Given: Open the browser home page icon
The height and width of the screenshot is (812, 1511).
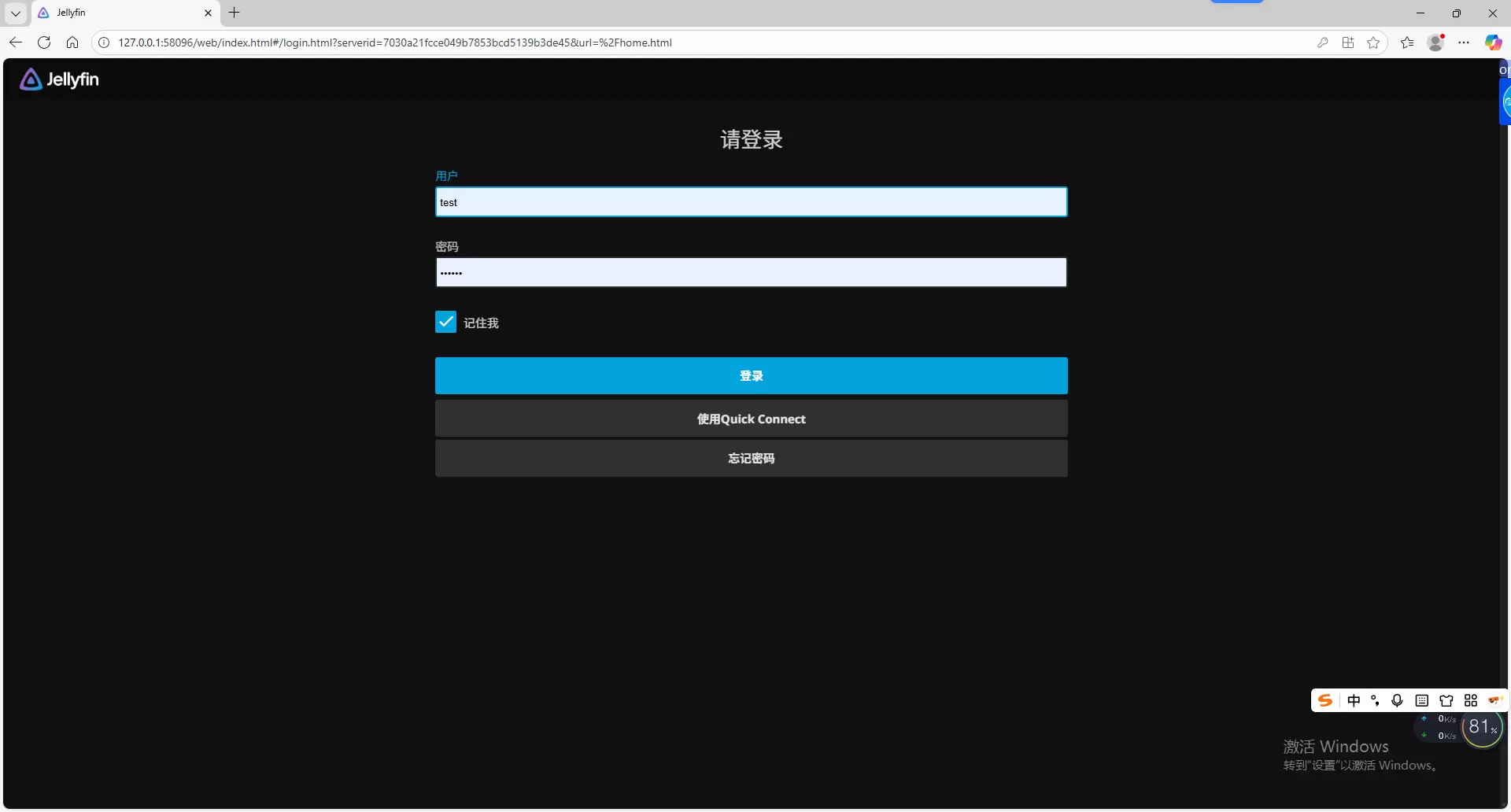Looking at the screenshot, I should 72,42.
